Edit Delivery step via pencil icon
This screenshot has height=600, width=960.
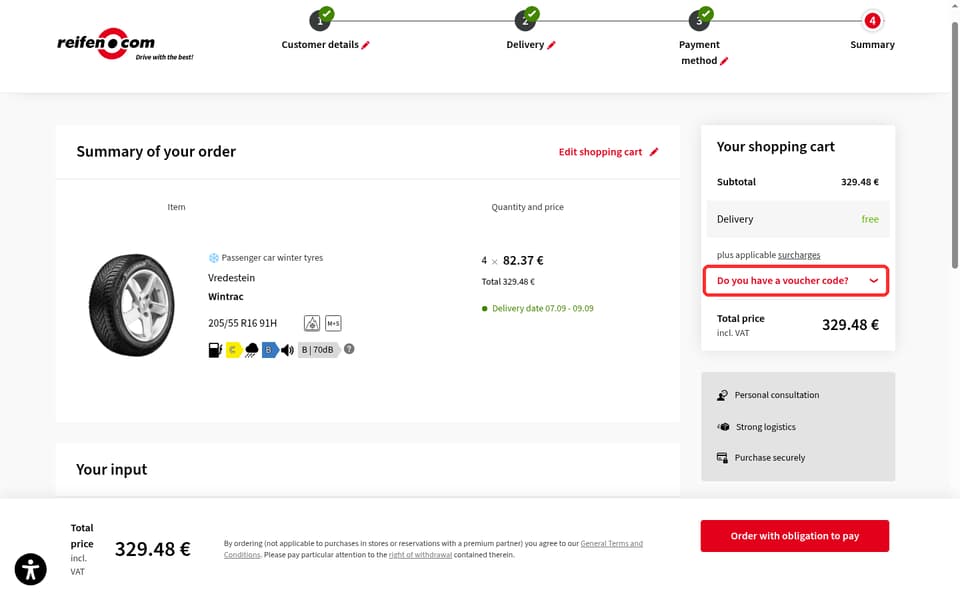pos(551,45)
